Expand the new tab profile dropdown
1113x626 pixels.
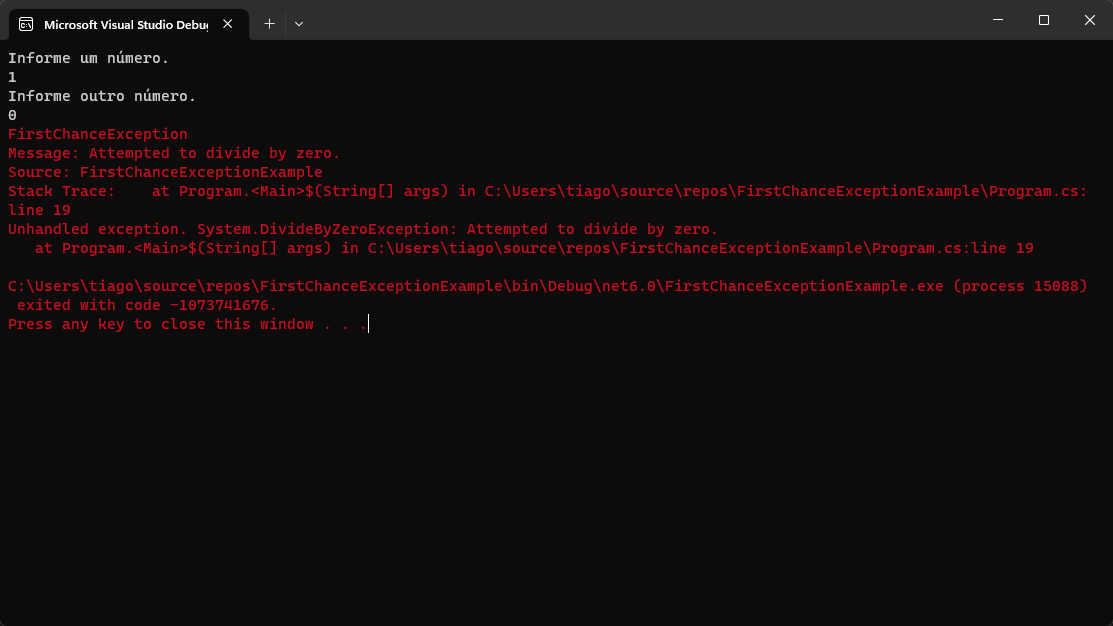(x=299, y=24)
